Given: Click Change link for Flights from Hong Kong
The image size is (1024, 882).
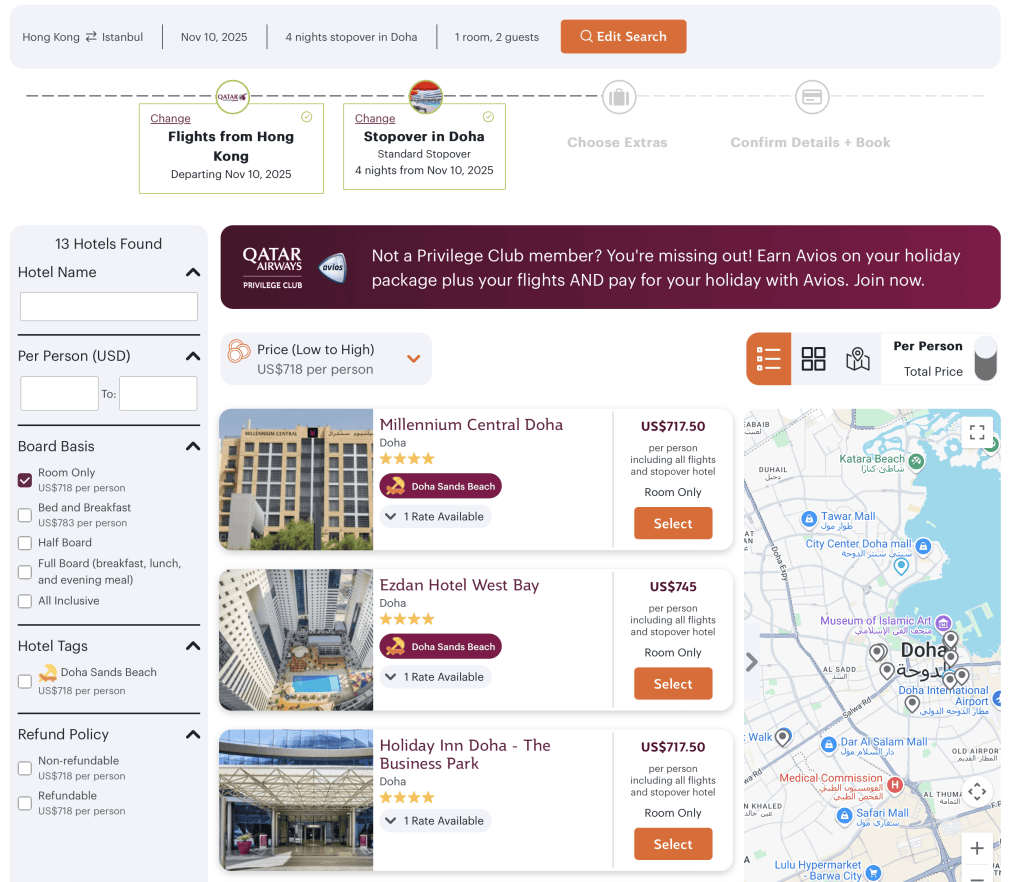Looking at the screenshot, I should click(x=170, y=118).
